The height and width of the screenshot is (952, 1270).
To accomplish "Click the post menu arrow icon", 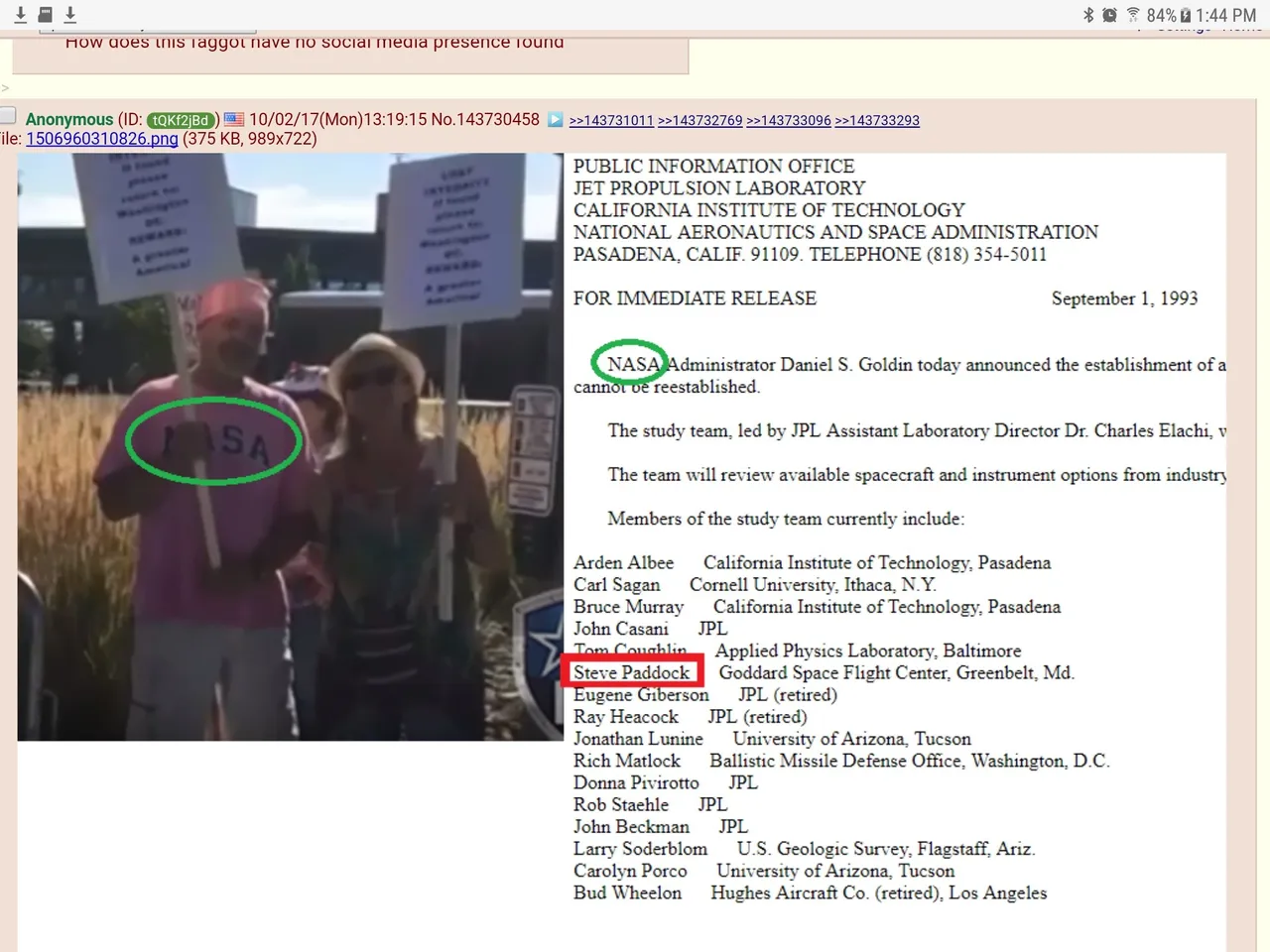I will point(556,119).
